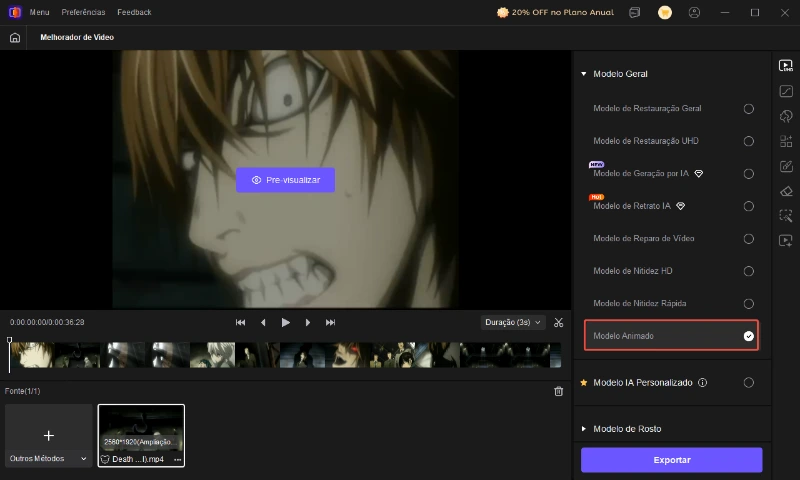Image resolution: width=800 pixels, height=480 pixels.
Task: Expand the Modelo de Rosto section
Action: (584, 429)
